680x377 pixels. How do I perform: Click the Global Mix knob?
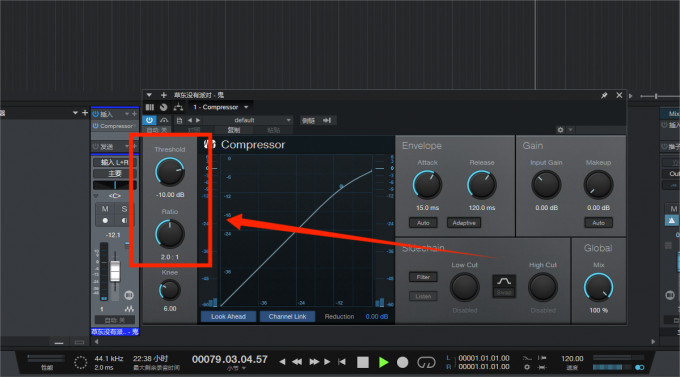click(x=598, y=287)
